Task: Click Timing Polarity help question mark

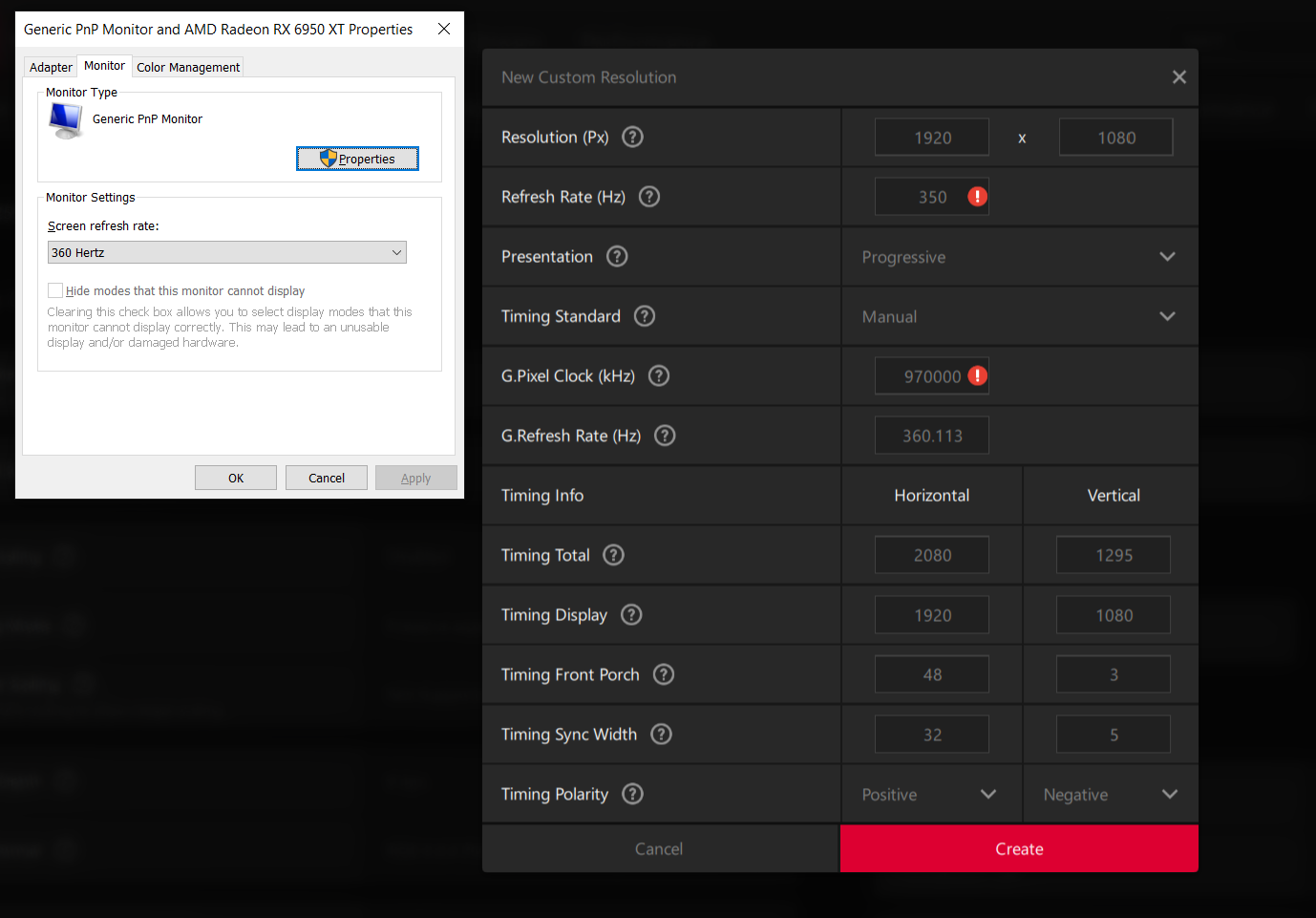Action: [x=632, y=794]
